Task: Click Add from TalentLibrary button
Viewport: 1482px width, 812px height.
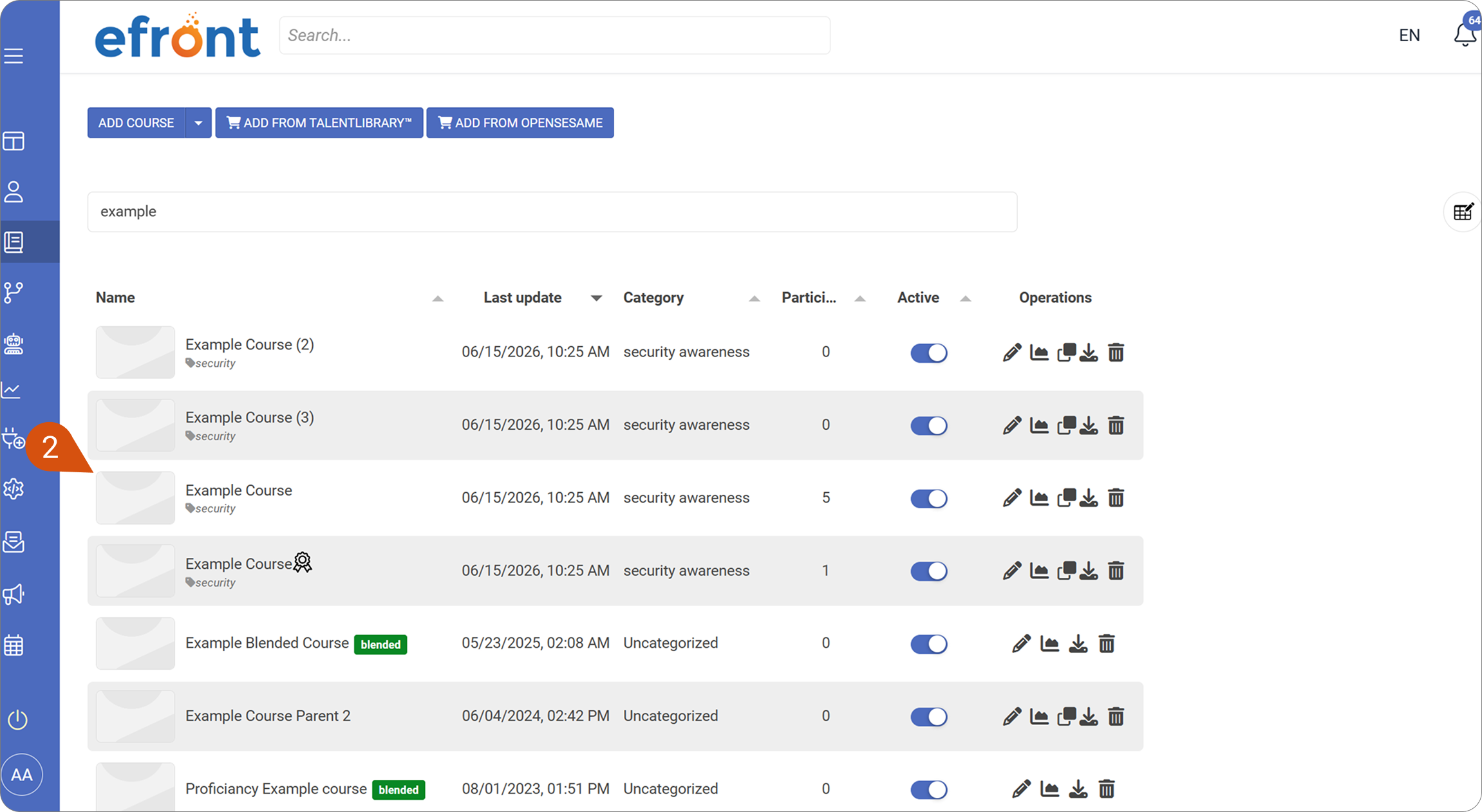Action: 319,123
